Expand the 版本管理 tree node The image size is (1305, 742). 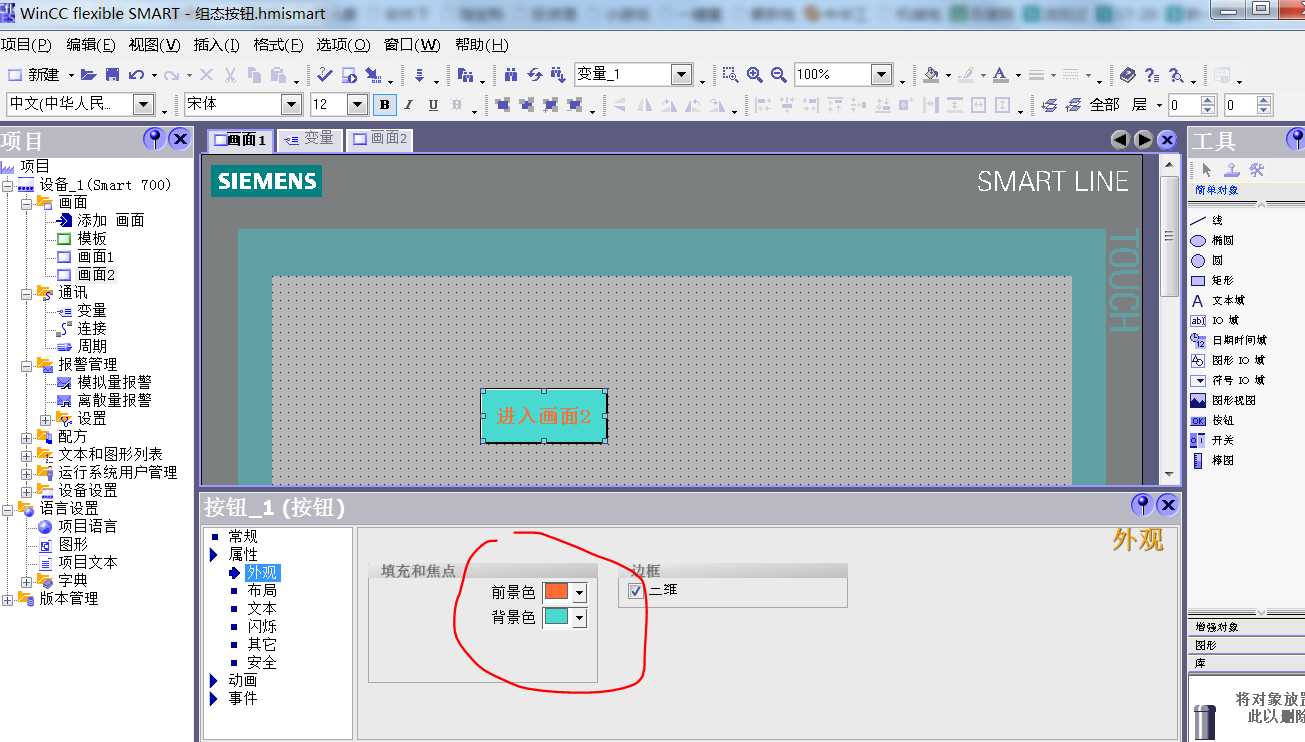8,599
